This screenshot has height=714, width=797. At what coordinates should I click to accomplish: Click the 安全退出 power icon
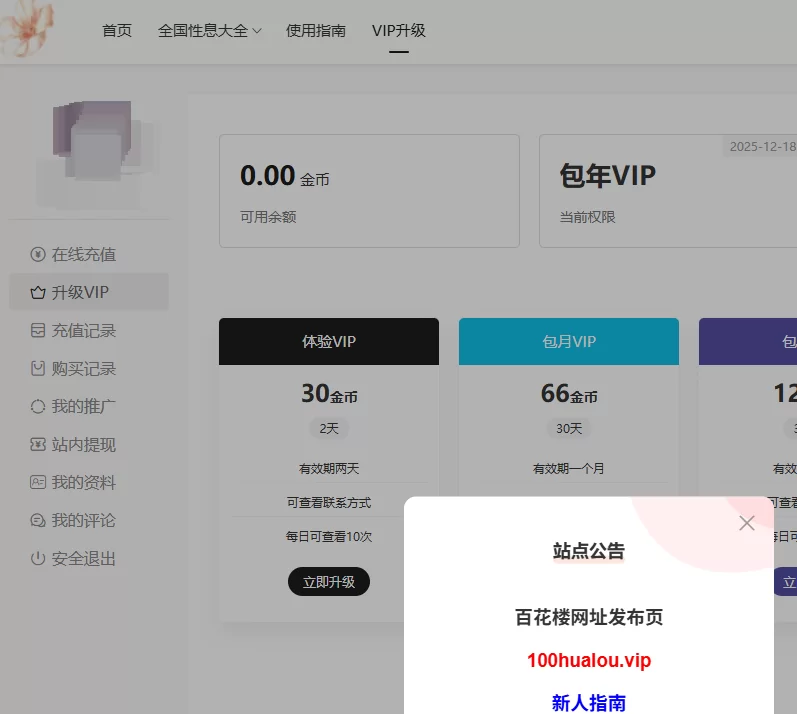pyautogui.click(x=38, y=558)
